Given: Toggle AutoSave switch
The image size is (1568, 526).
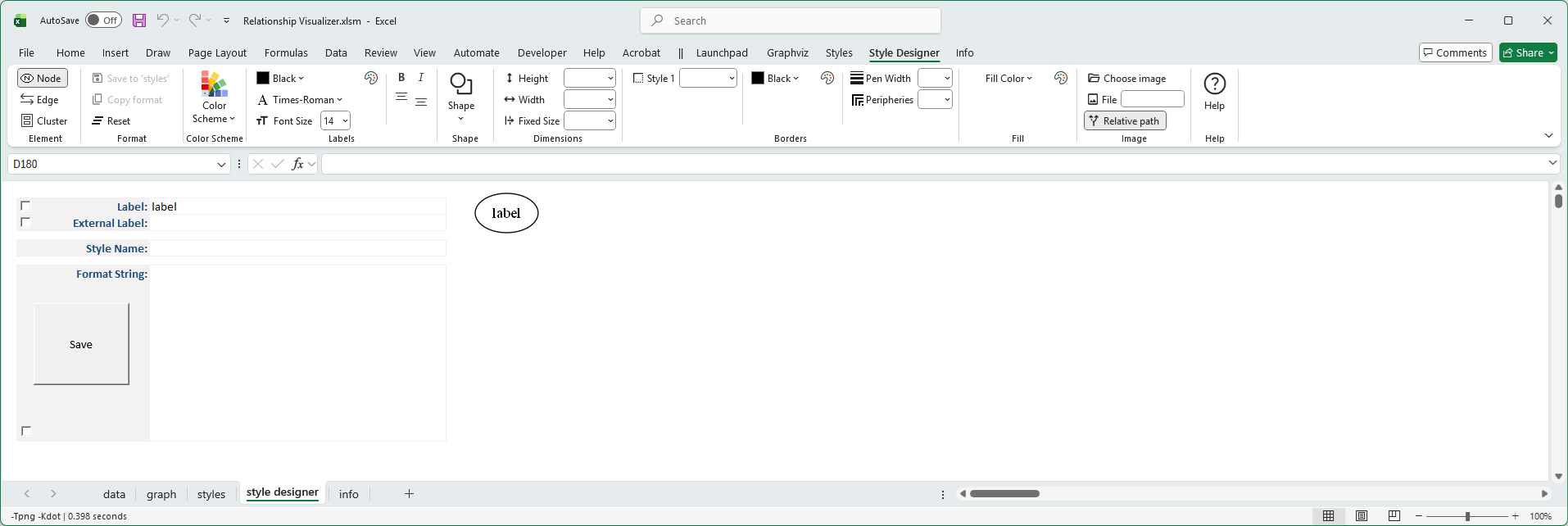Looking at the screenshot, I should [103, 20].
